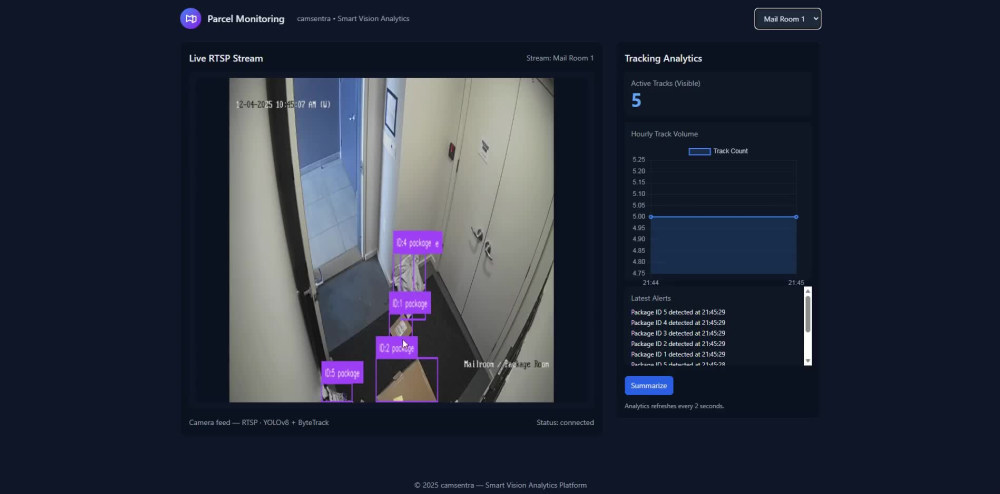Click the 5.00 axis label on chart
The height and width of the screenshot is (494, 1000).
[x=637, y=217]
